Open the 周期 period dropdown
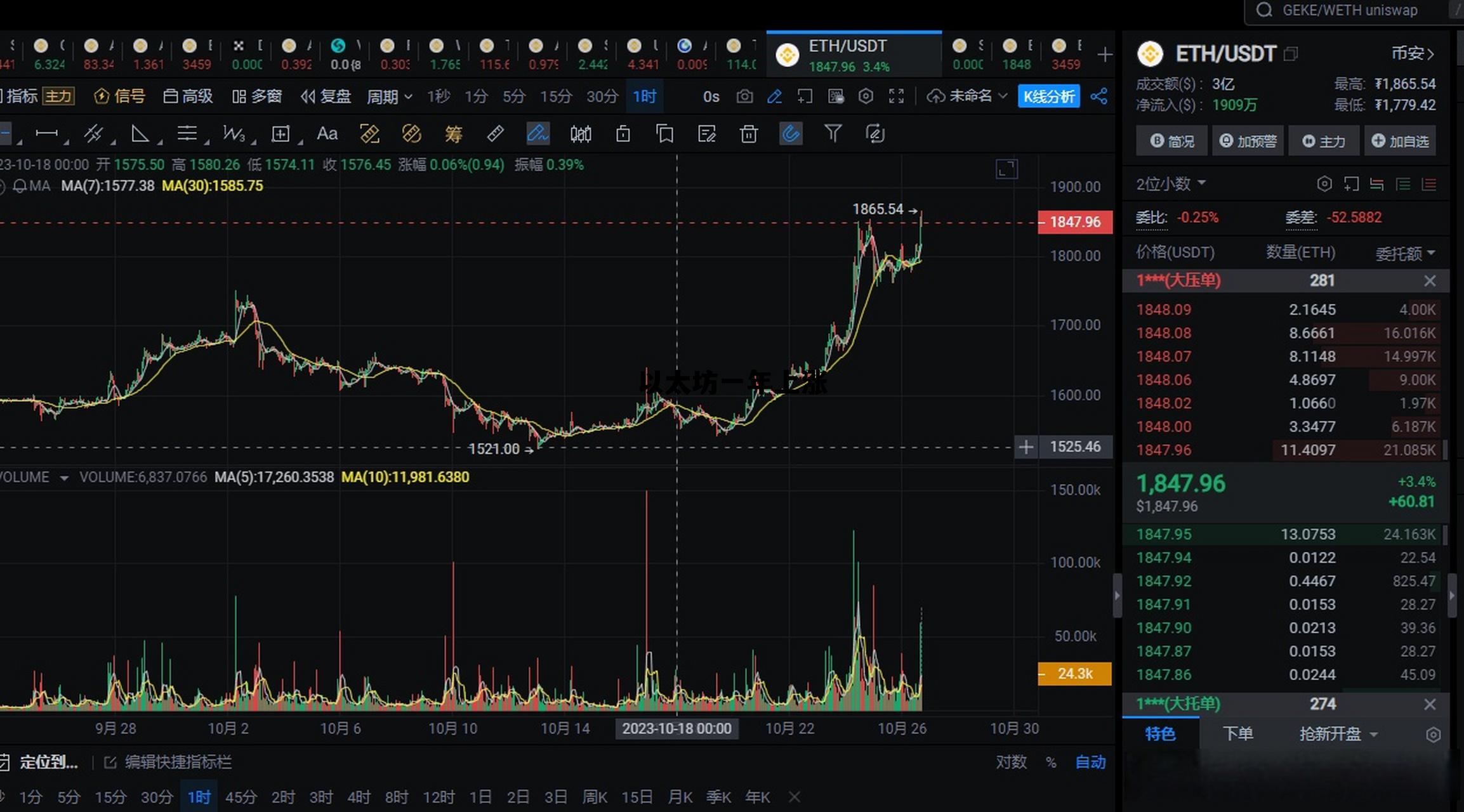Screen dimensions: 1464x812 389,96
